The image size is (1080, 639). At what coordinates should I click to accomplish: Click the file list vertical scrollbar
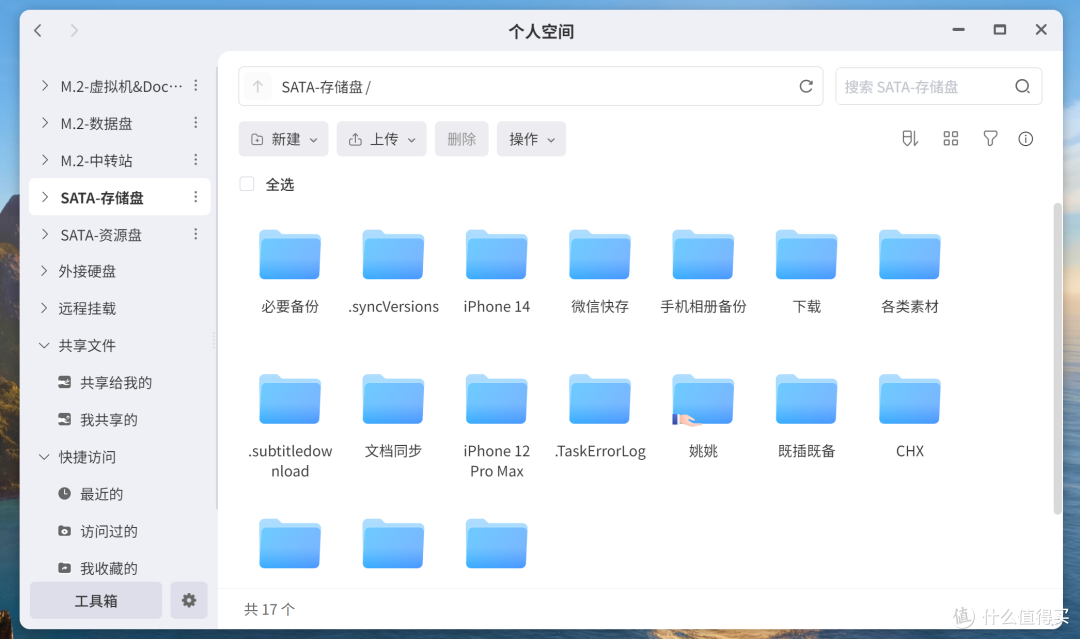[1057, 358]
